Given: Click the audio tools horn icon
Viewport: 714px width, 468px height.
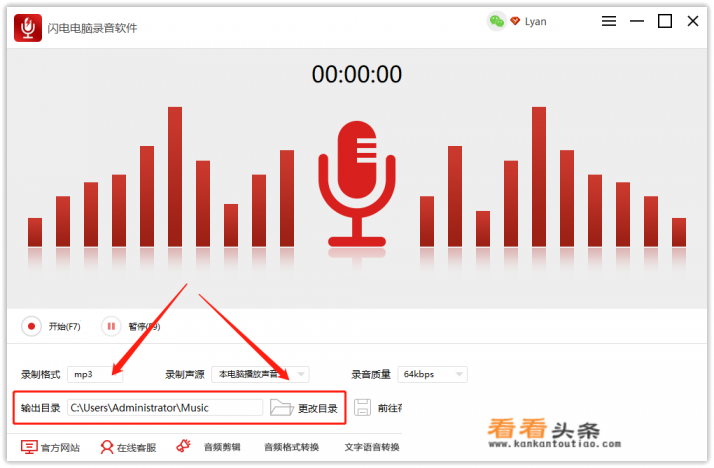Looking at the screenshot, I should click(183, 446).
